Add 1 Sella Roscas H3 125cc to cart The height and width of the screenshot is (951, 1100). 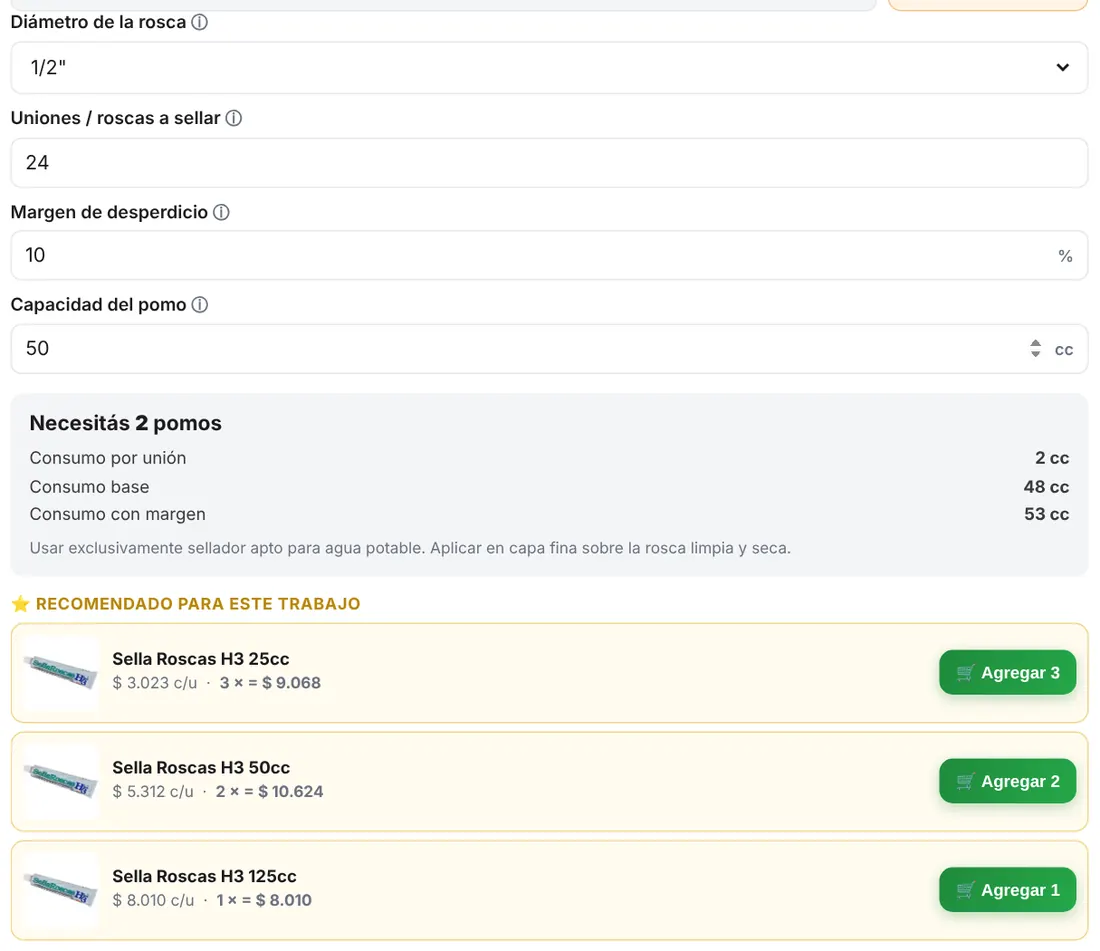(1007, 890)
